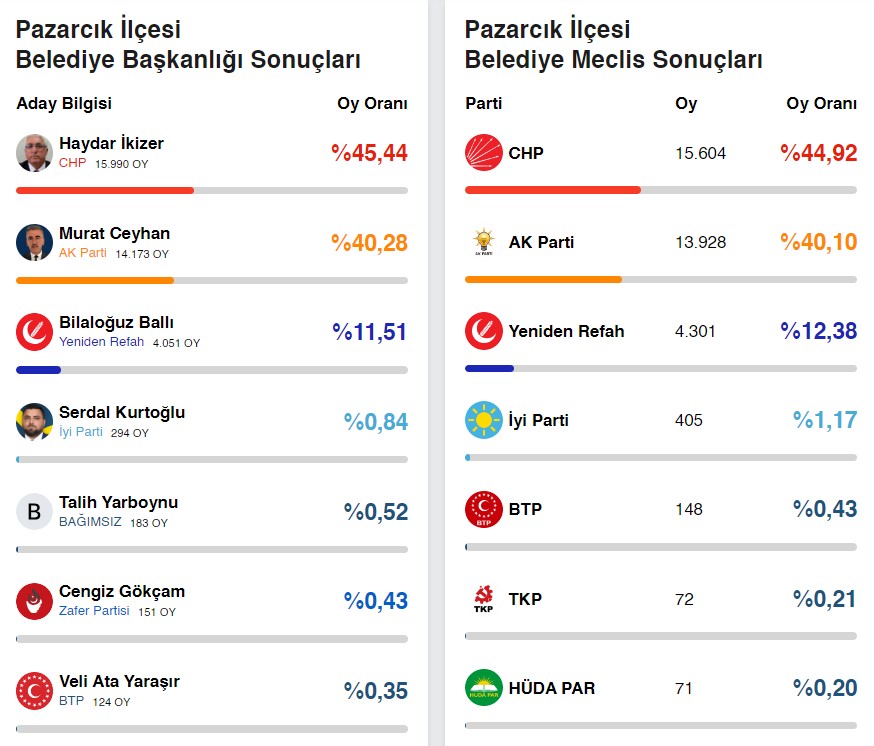Click the İyi Parti sun logo
Viewport: 874px width, 746px height.
(484, 420)
